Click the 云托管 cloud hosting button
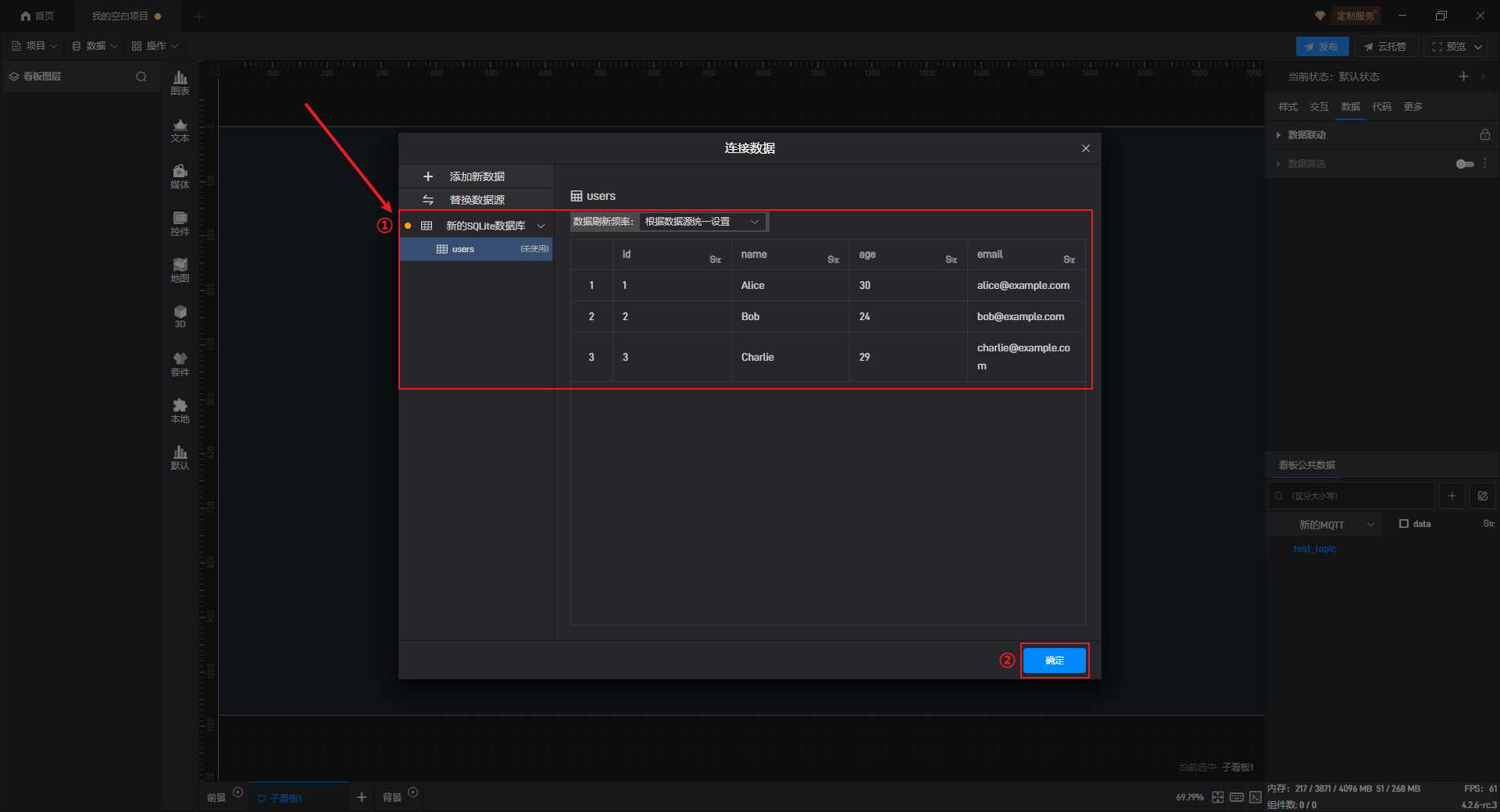Screen dimensions: 1500x812 pos(1386,47)
